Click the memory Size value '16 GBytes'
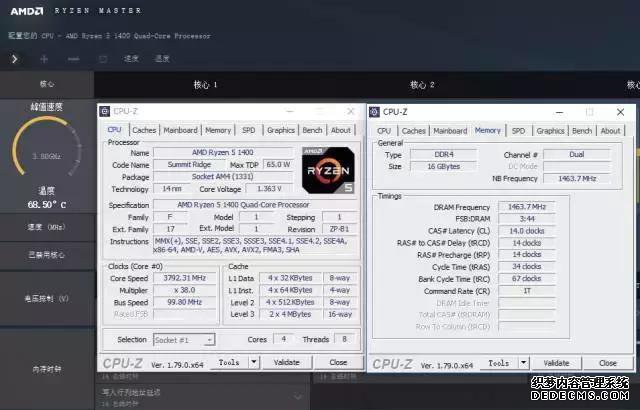The width and height of the screenshot is (640, 410). pos(444,166)
